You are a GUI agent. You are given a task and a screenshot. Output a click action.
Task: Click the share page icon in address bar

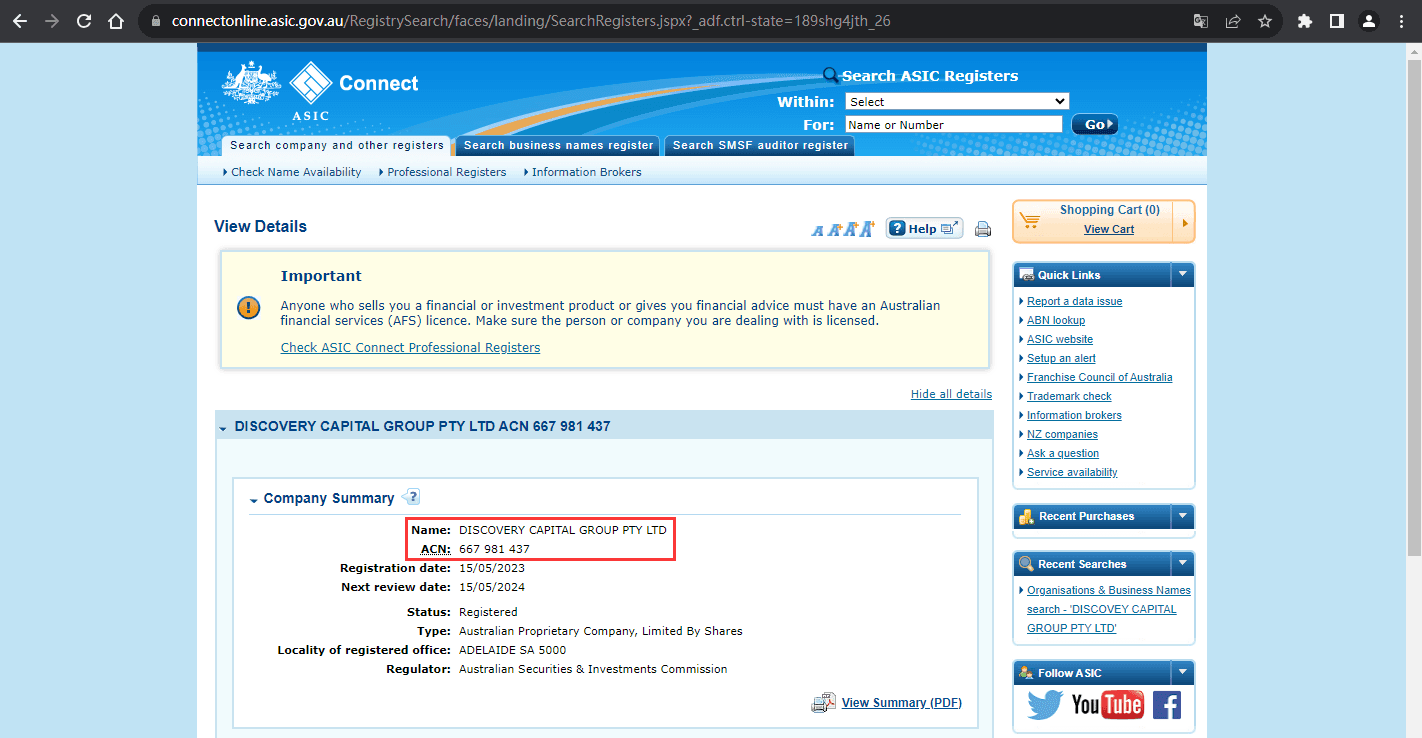pos(1233,21)
